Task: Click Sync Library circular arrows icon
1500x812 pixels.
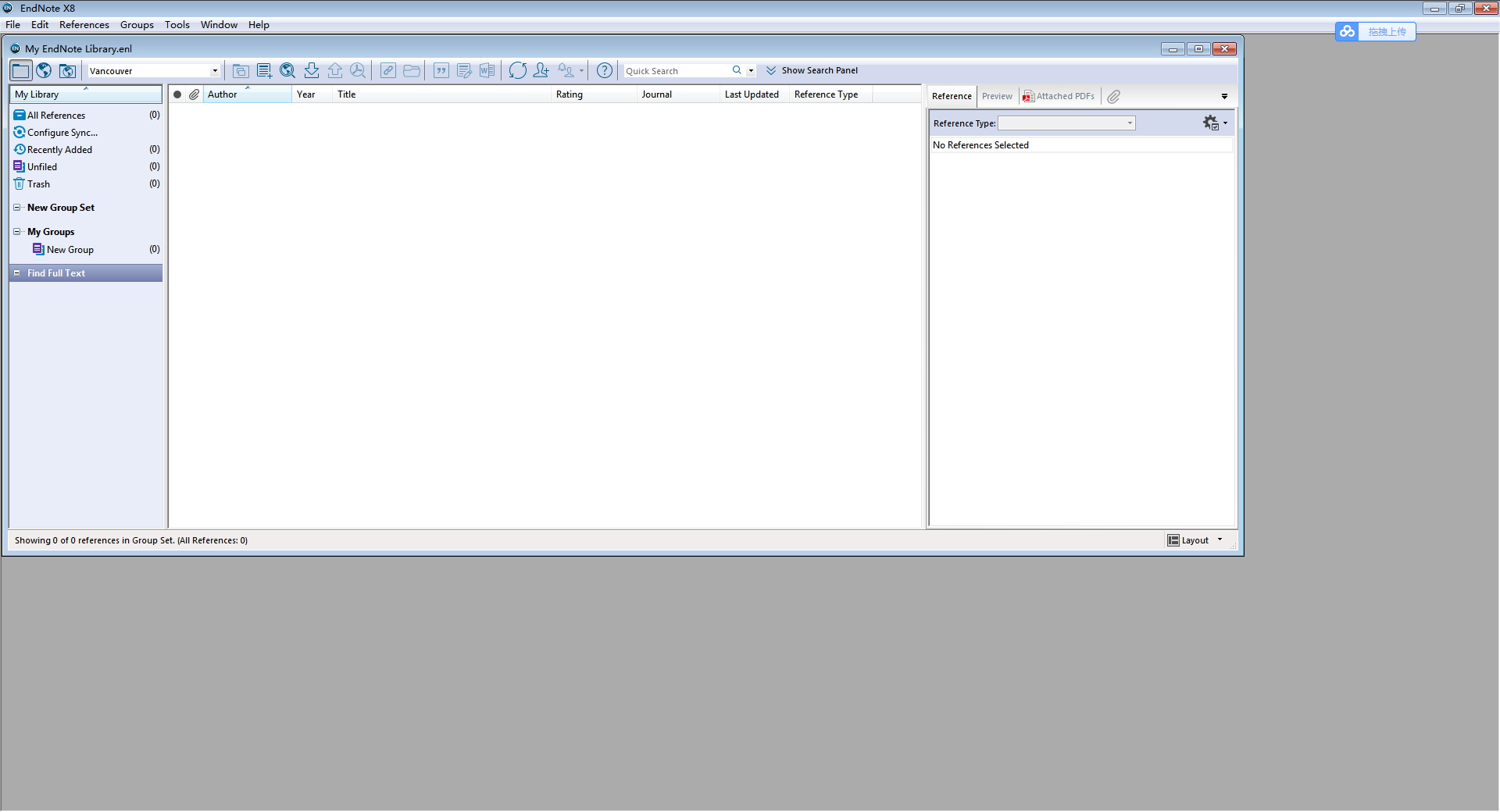Action: click(517, 70)
